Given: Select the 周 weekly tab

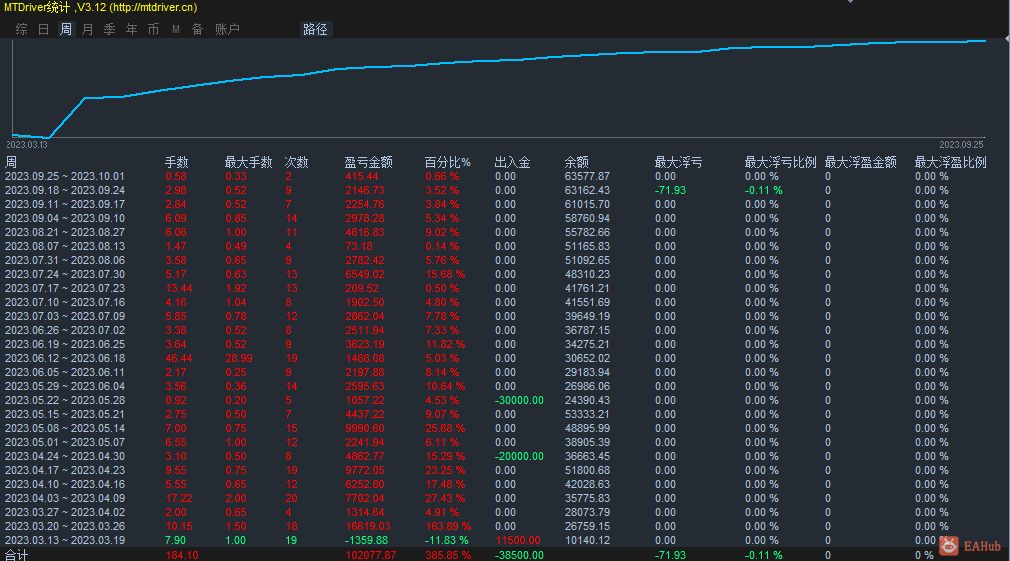Looking at the screenshot, I should (x=66, y=29).
